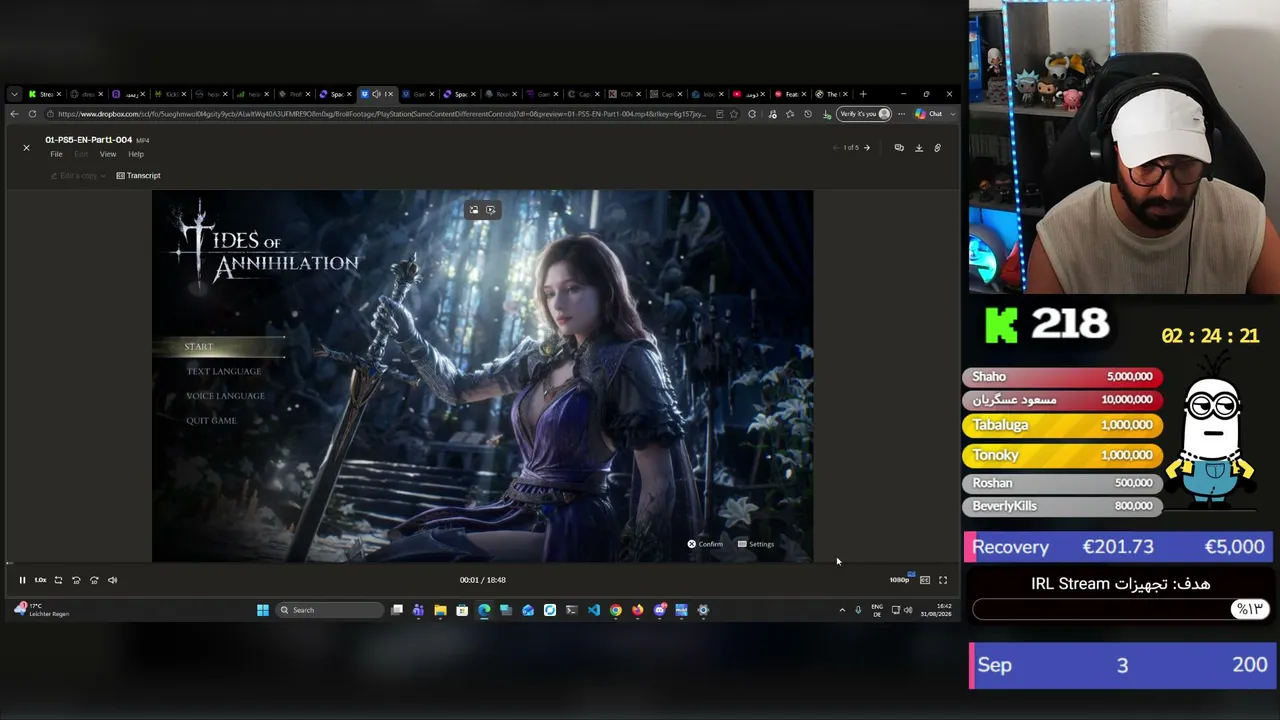Close the Dropbox file preview

(x=26, y=148)
